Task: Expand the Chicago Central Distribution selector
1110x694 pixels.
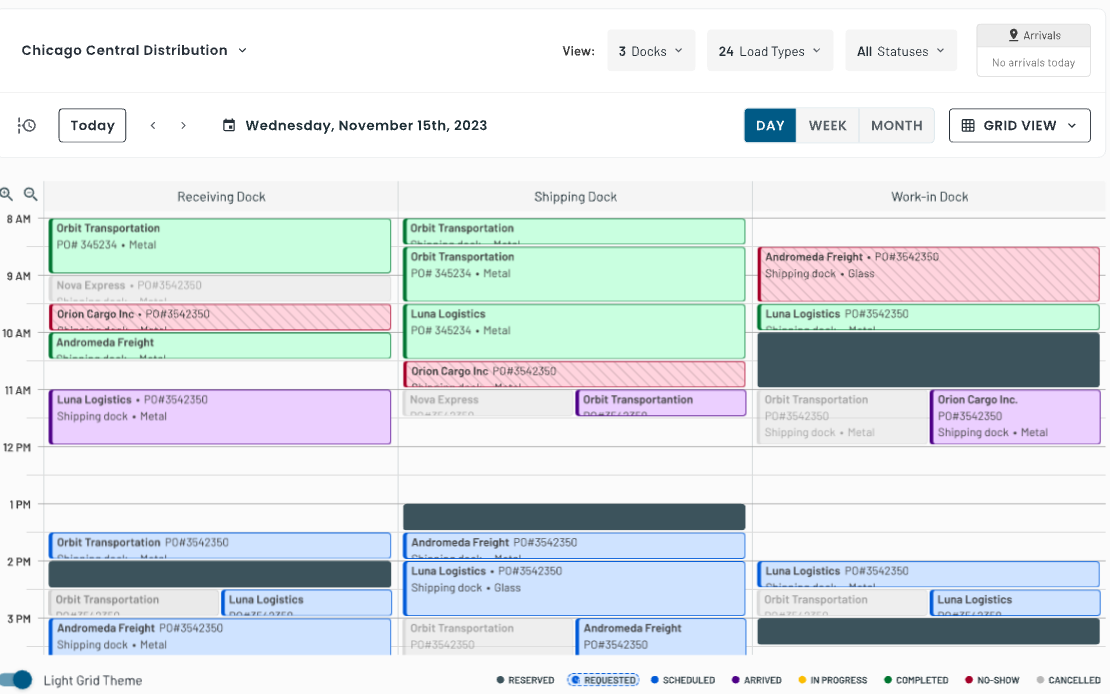Action: coord(241,50)
